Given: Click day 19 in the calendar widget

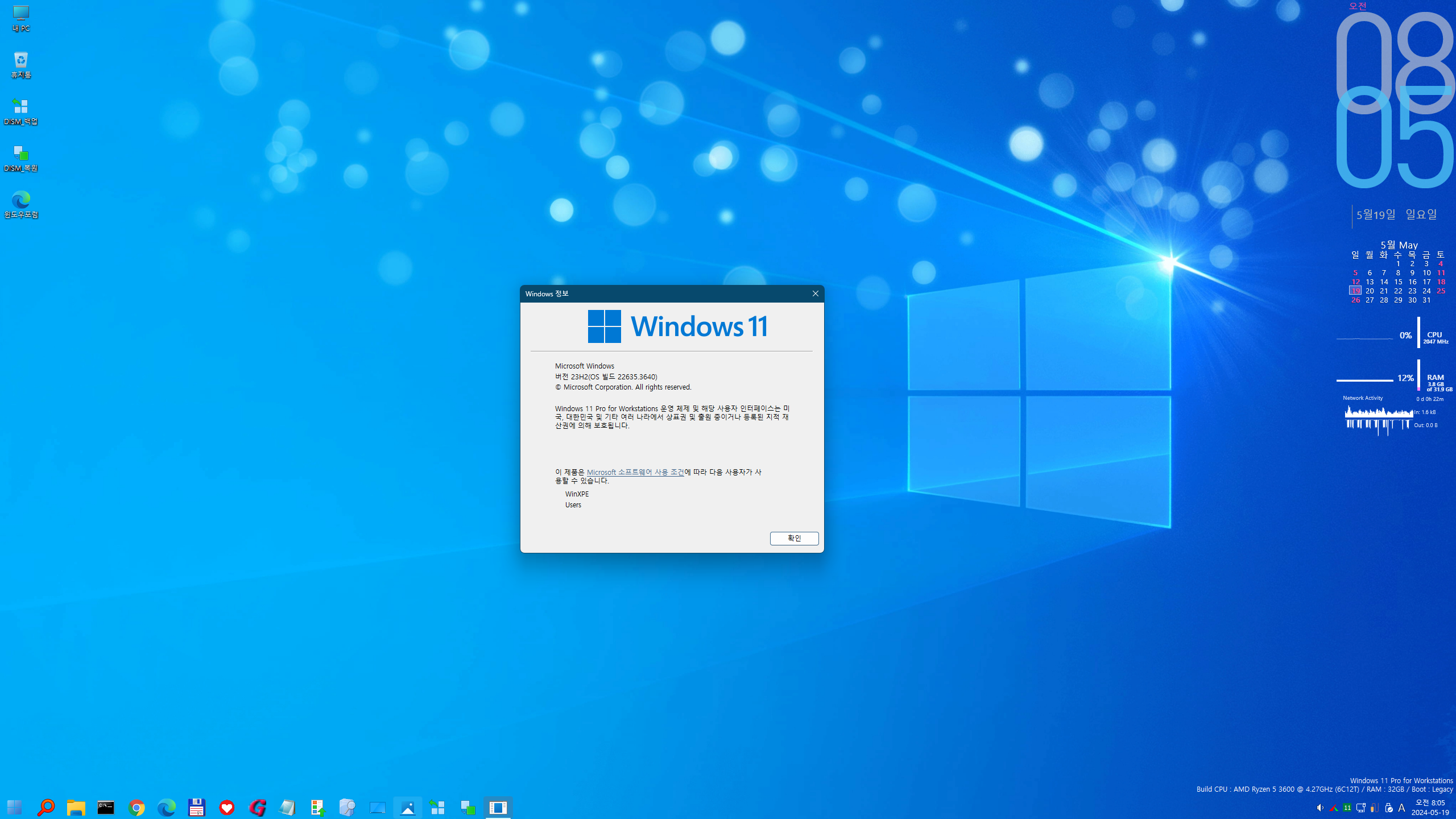Looking at the screenshot, I should coord(1355,291).
